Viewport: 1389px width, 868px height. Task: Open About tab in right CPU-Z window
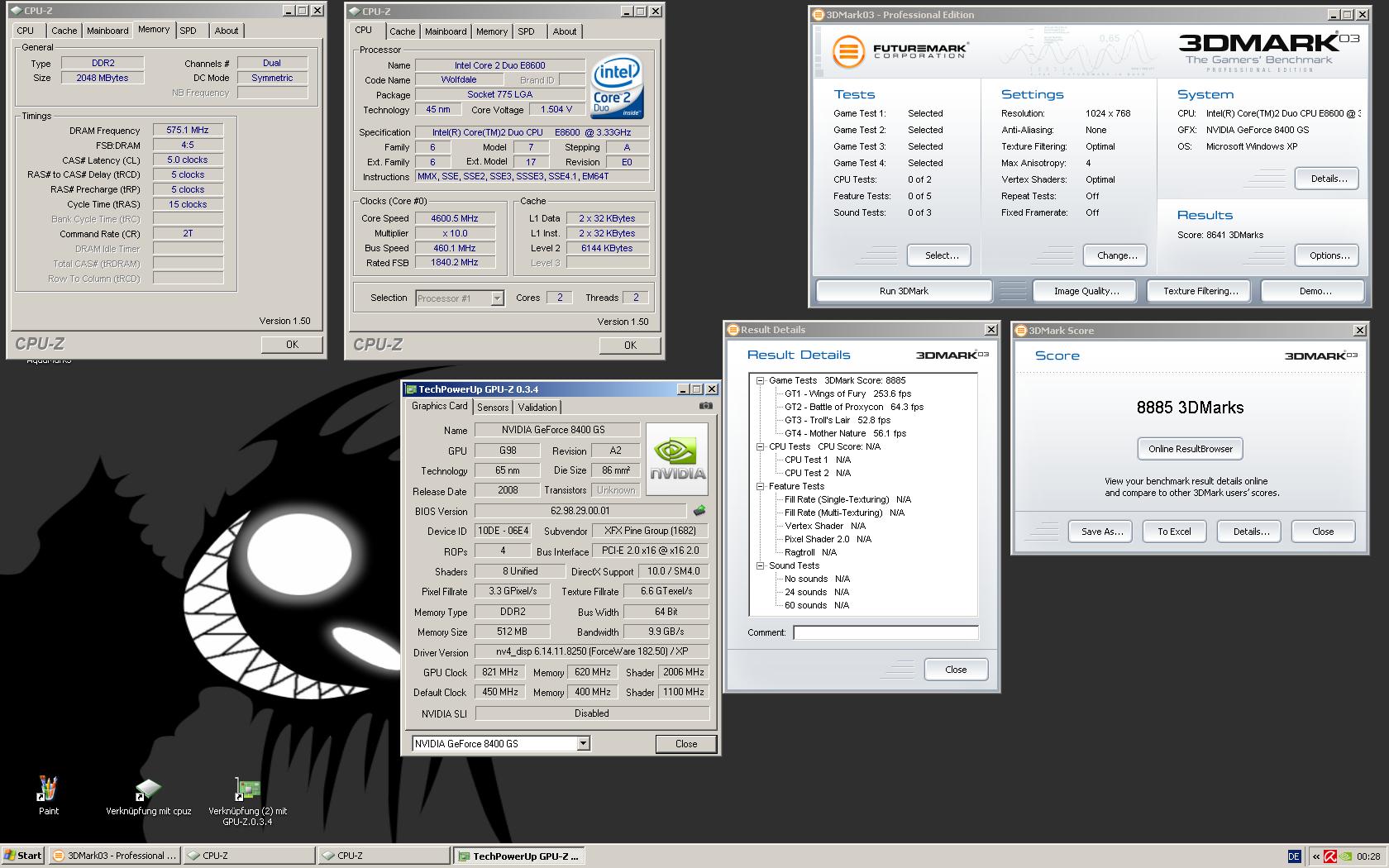565,31
